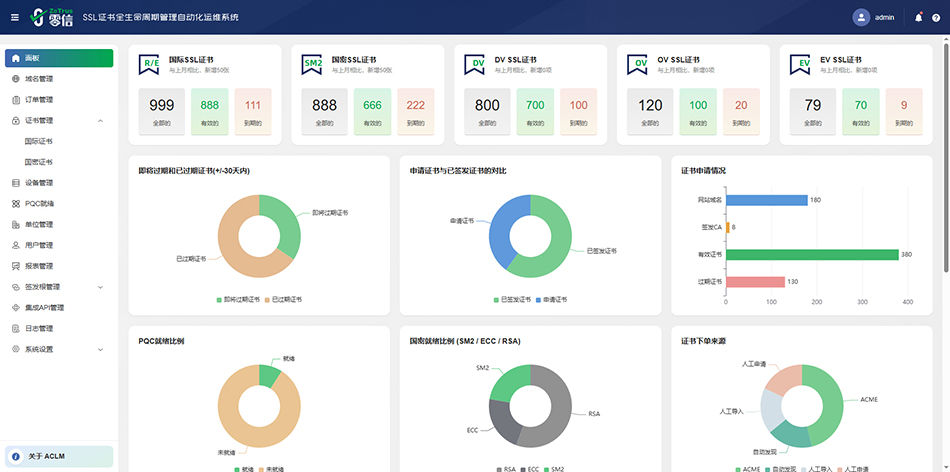Click the 999 全部的 international certificates tile
The width and height of the screenshot is (950, 472).
click(161, 110)
